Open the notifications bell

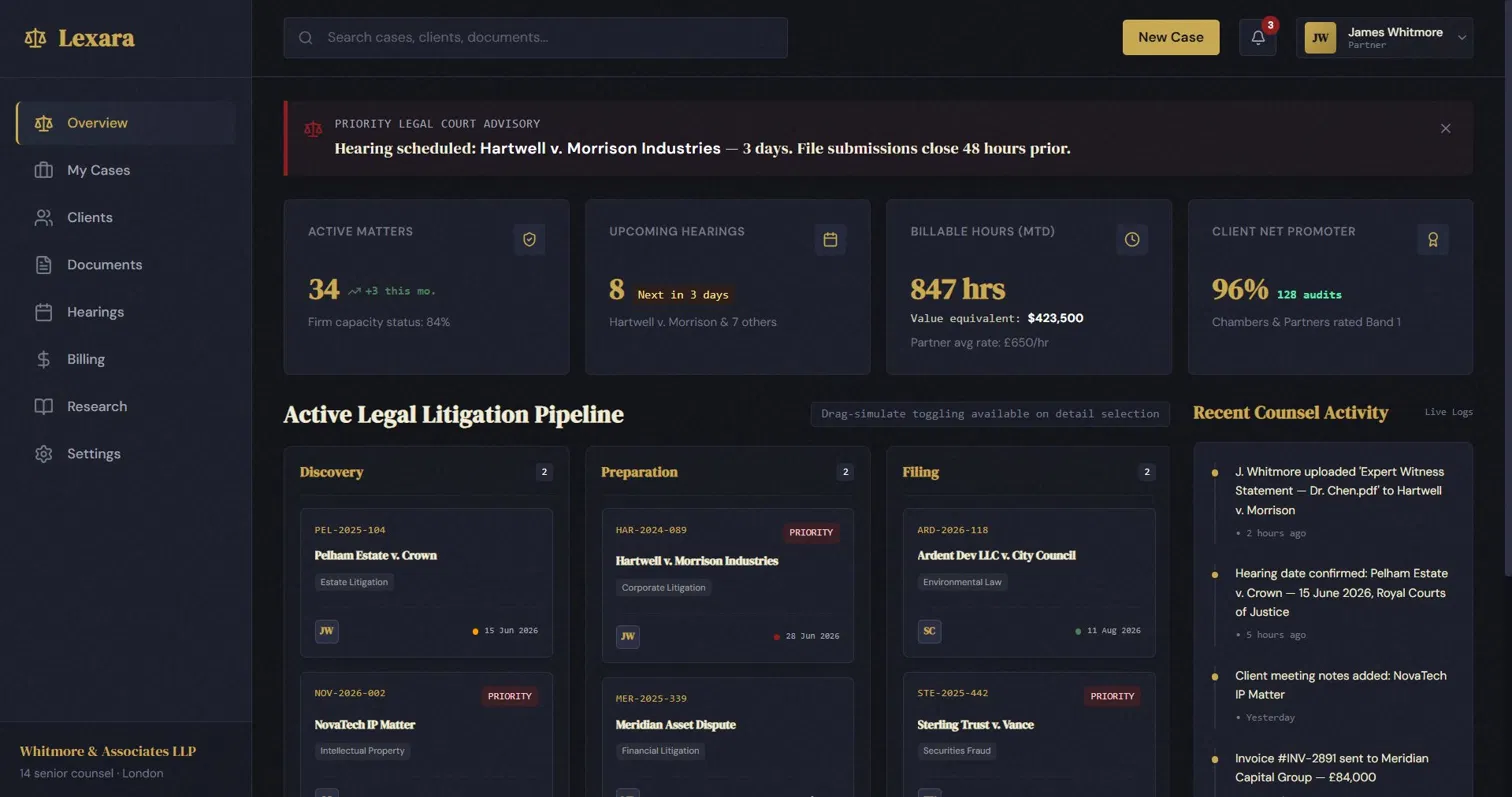[x=1258, y=38]
